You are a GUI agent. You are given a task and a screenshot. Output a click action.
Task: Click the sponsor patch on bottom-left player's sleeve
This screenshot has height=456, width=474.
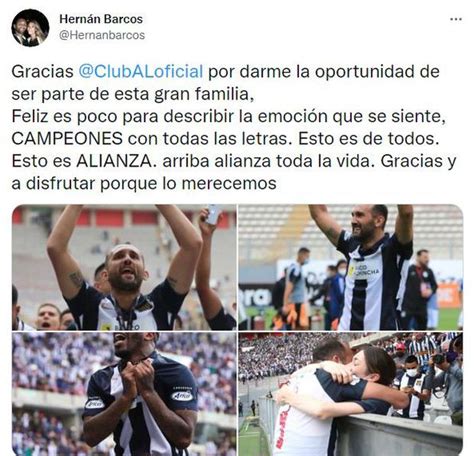(182, 395)
